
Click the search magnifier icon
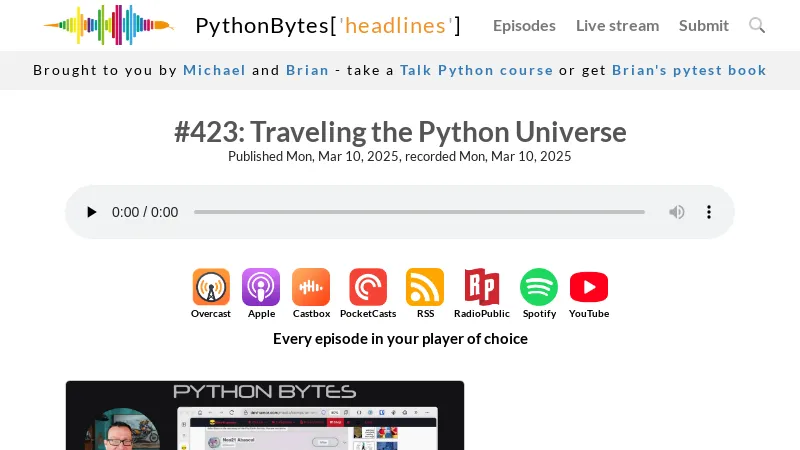757,25
